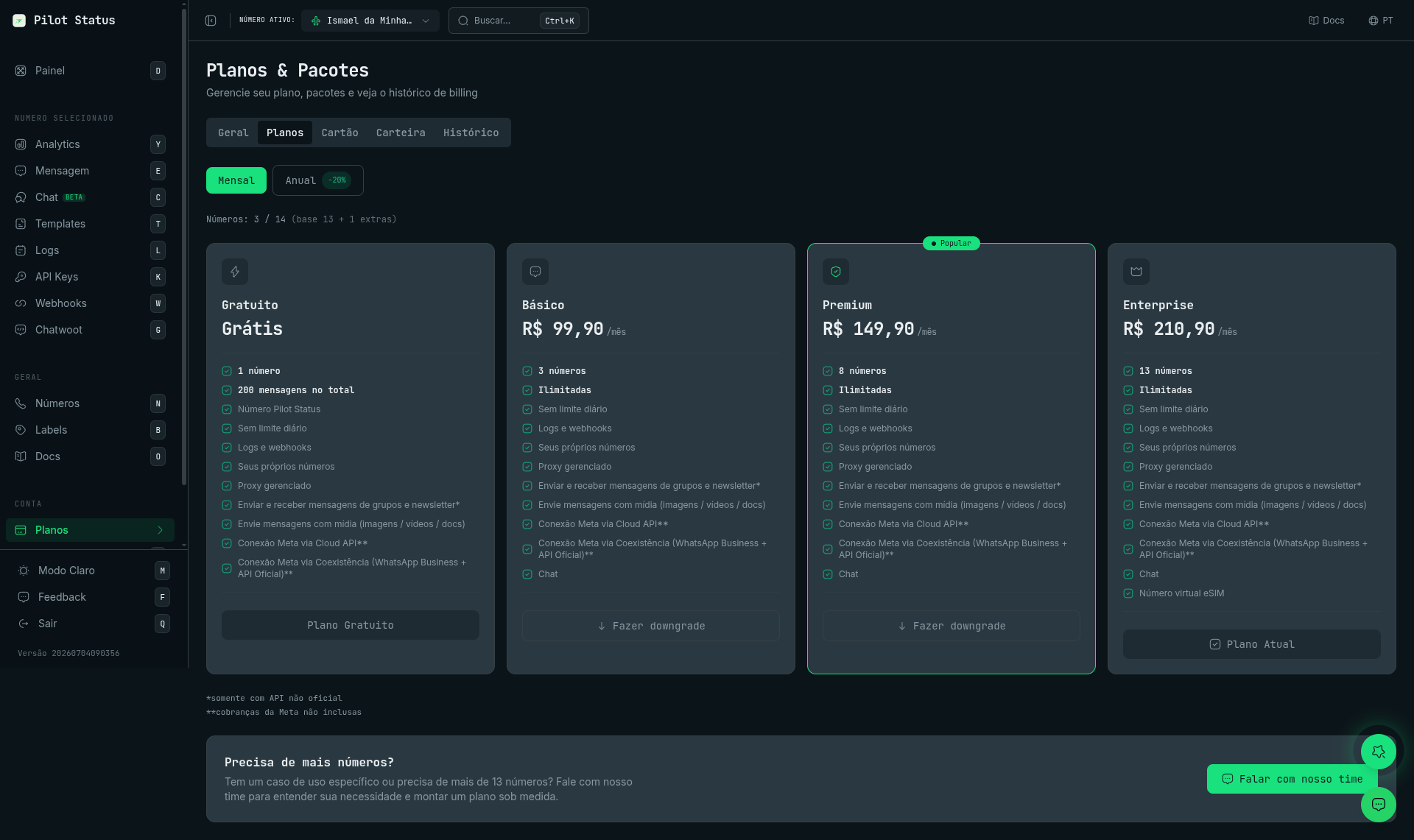
Task: Open Analytics in the sidebar
Action: pos(90,144)
